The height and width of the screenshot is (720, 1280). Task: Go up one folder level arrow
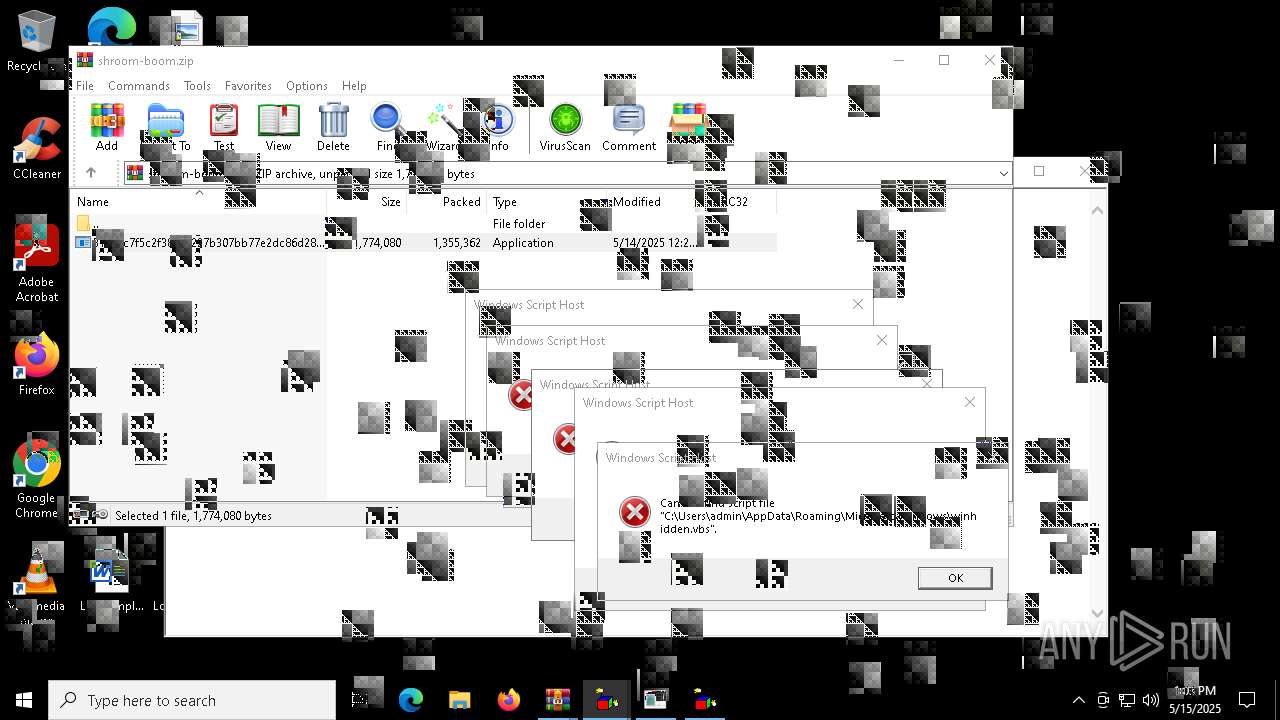(91, 173)
